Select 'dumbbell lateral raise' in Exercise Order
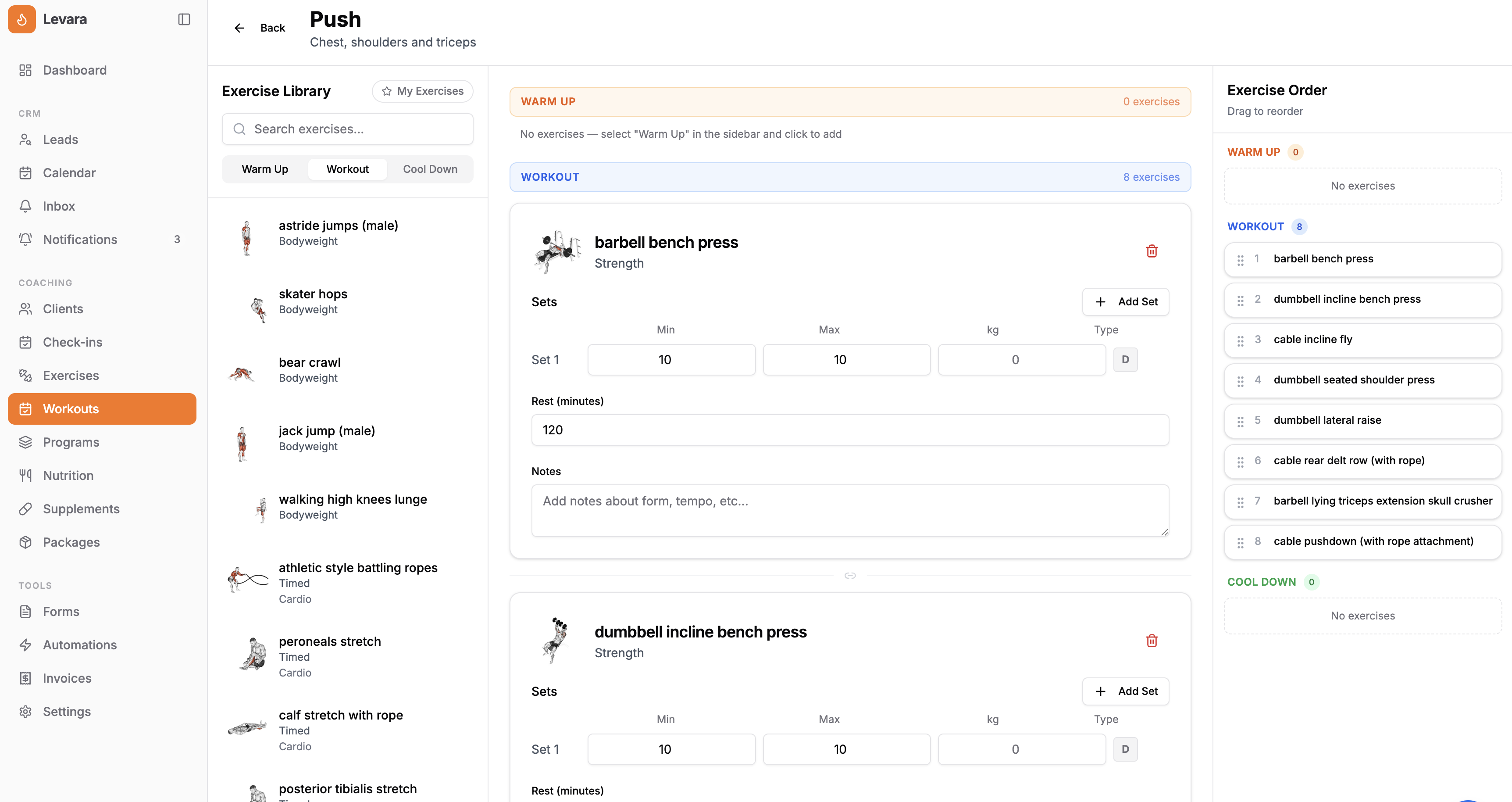This screenshot has width=1512, height=802. (1362, 420)
